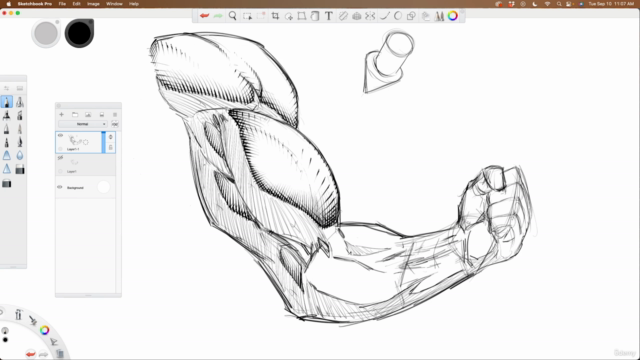Click the menu bar clock Tue Sep 10

(x=611, y=4)
